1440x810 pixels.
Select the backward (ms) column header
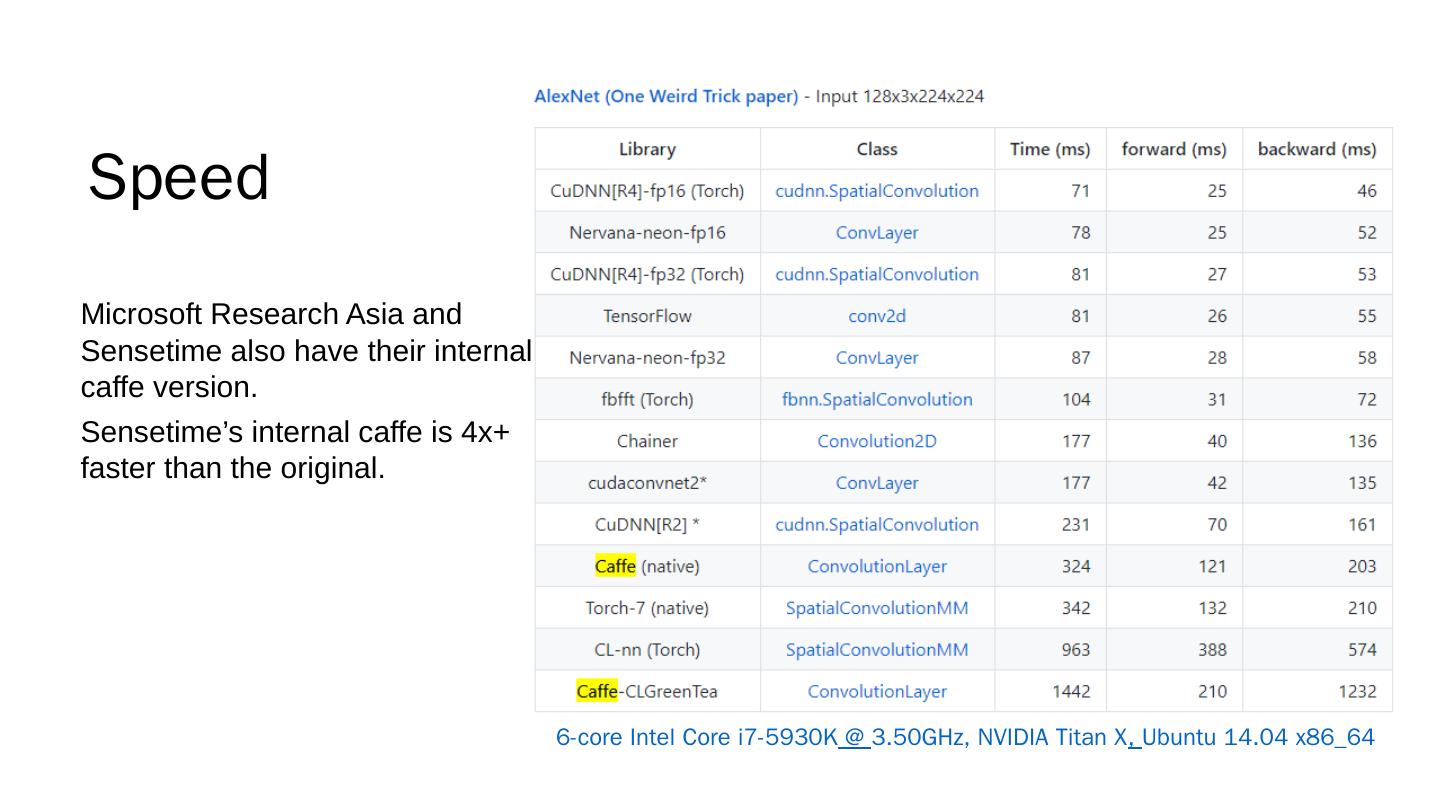(1316, 149)
